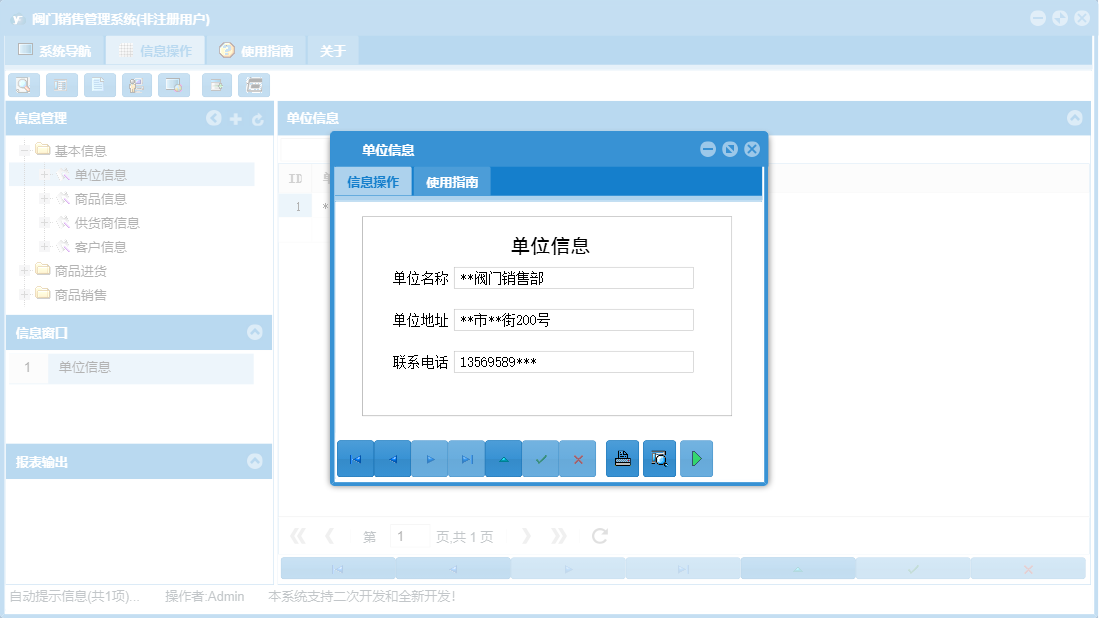Viewport: 1099px width, 618px height.
Task: Open the document icon on top toolbar
Action: (x=99, y=85)
